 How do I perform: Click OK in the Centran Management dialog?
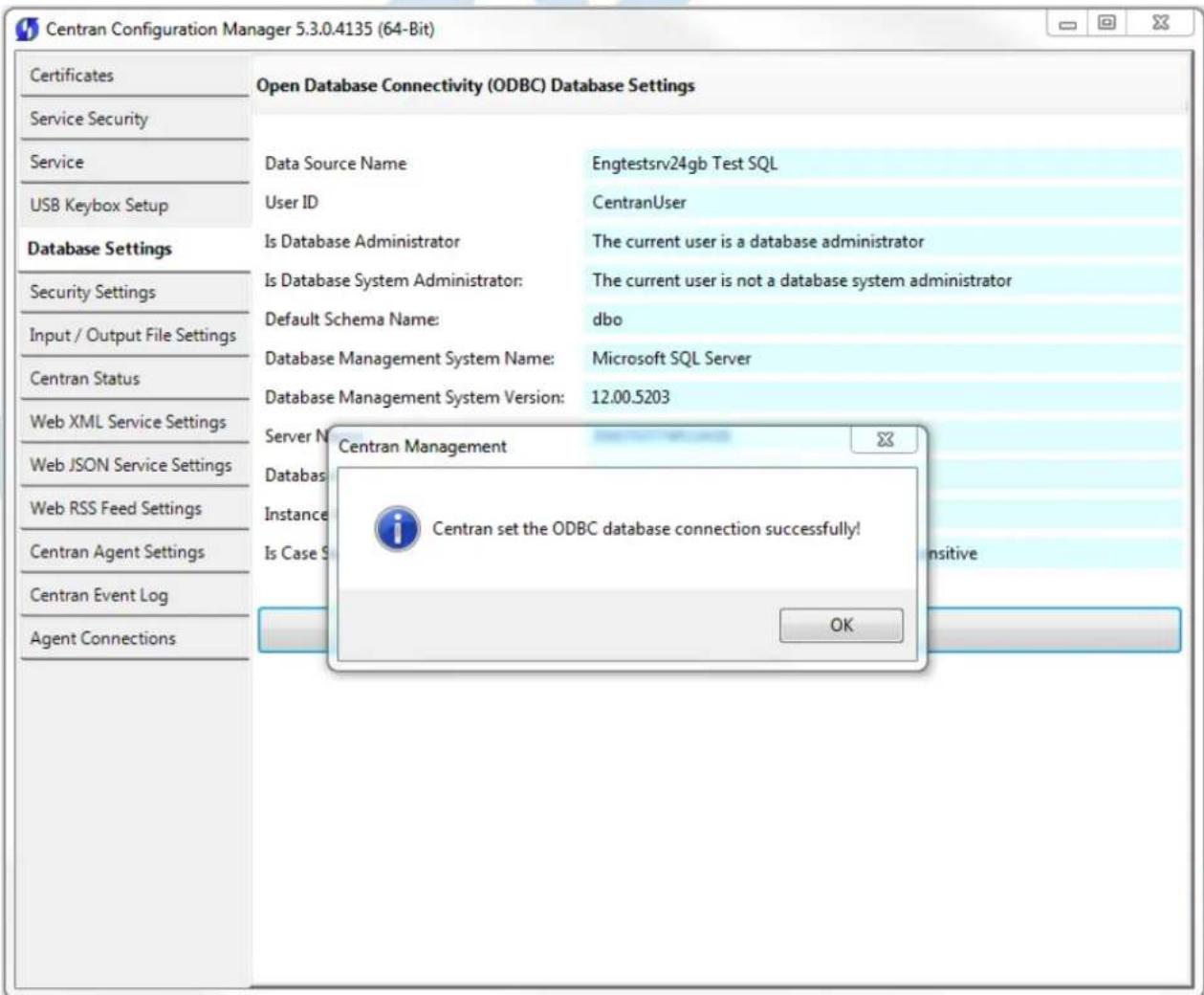[841, 626]
